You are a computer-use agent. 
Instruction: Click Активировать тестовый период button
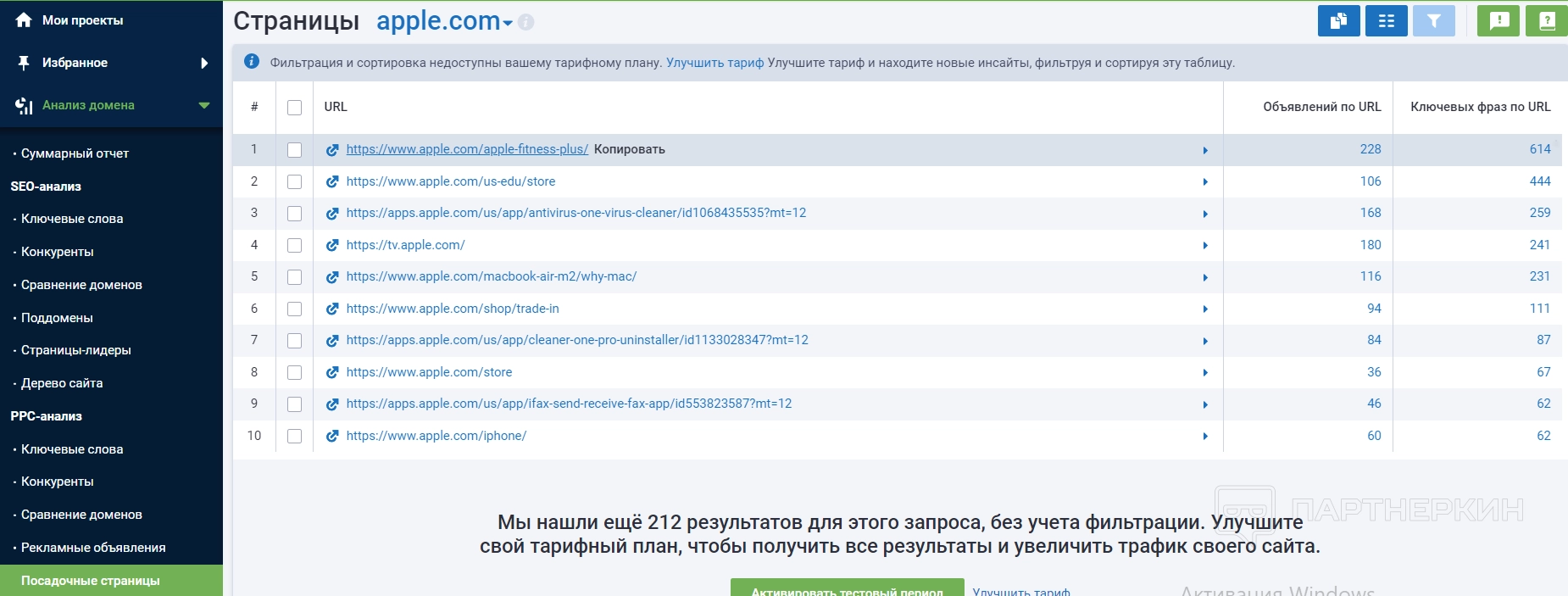pyautogui.click(x=847, y=588)
